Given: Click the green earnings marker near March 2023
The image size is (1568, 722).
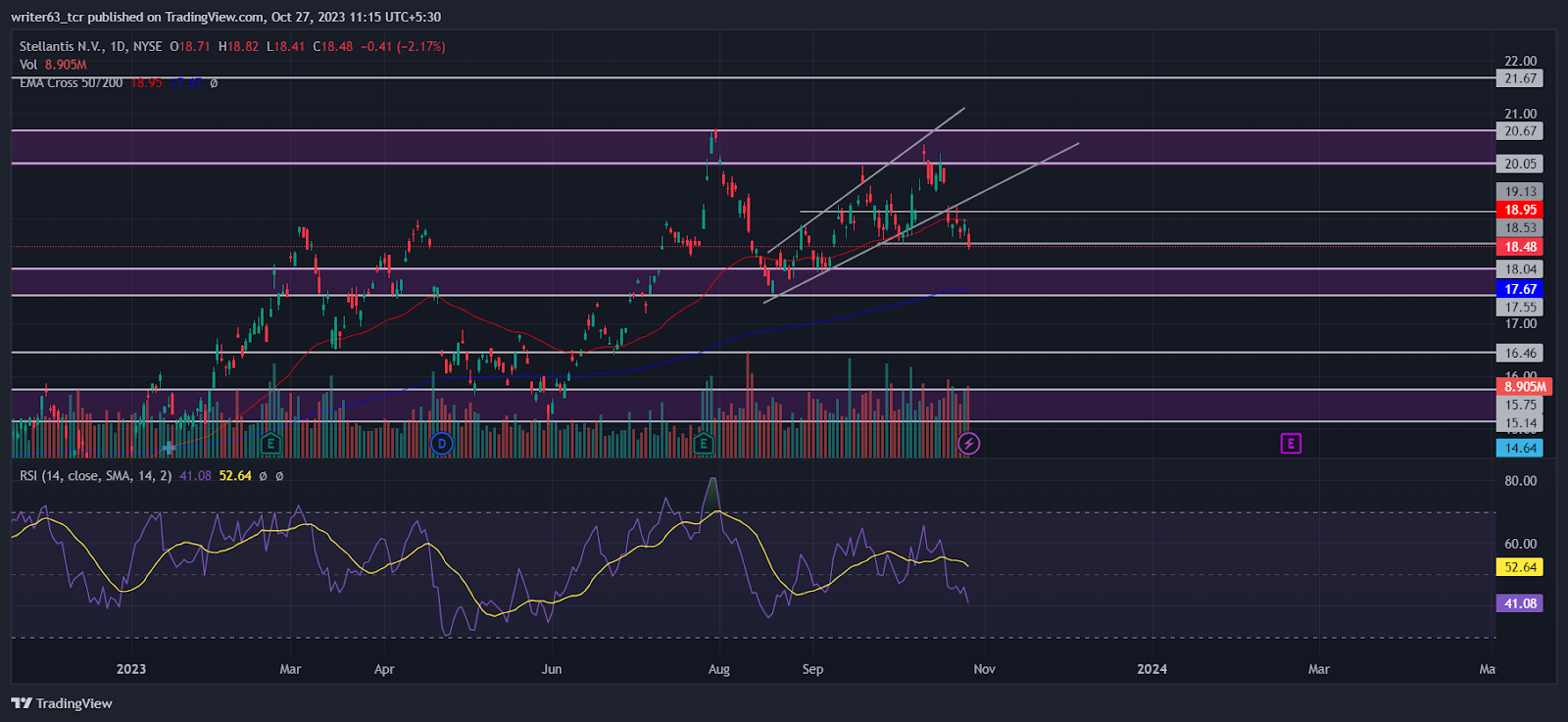Looking at the screenshot, I should [271, 444].
